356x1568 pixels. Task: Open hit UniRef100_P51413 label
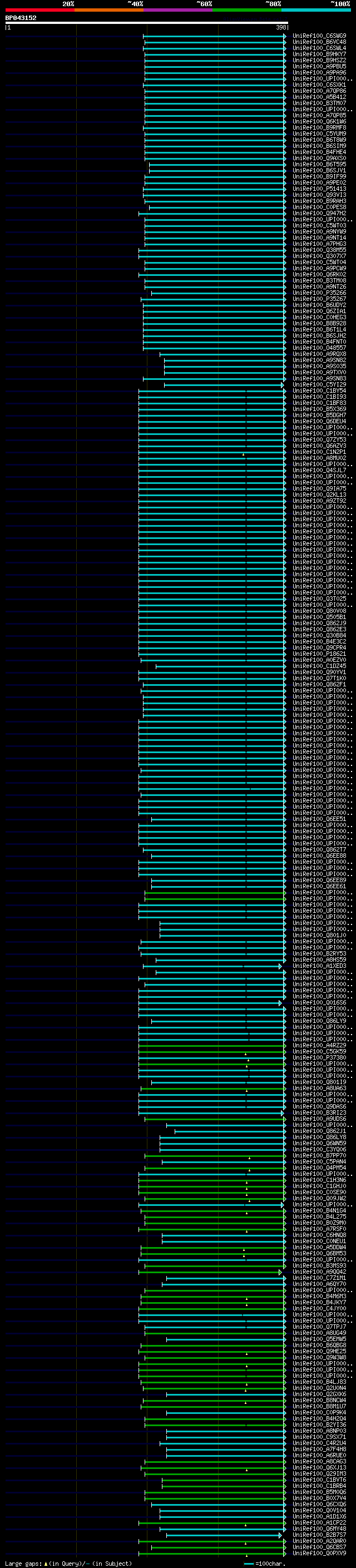point(319,189)
